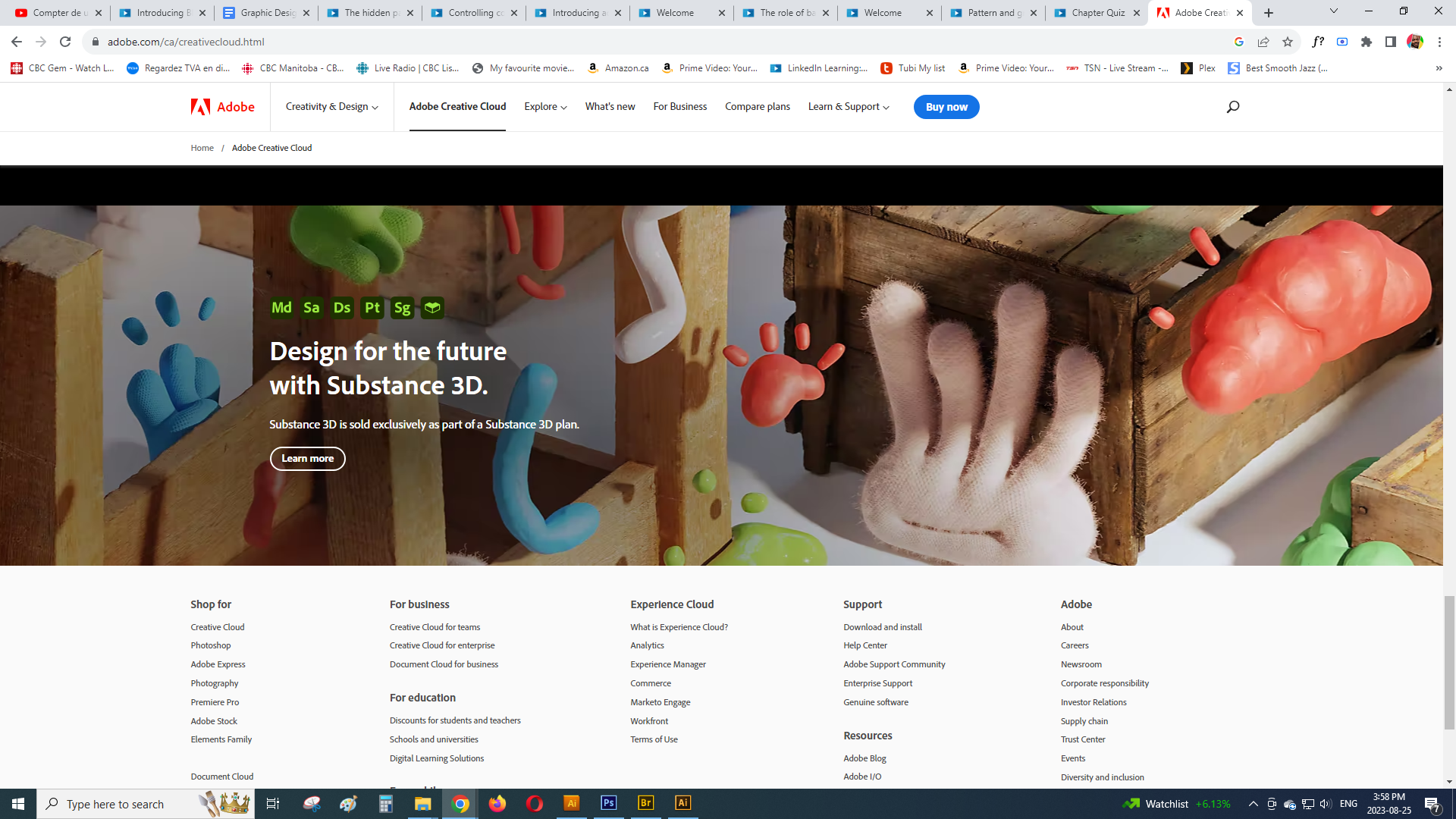The width and height of the screenshot is (1456, 819).
Task: Expand the Learn & Support dropdown
Action: pos(848,107)
